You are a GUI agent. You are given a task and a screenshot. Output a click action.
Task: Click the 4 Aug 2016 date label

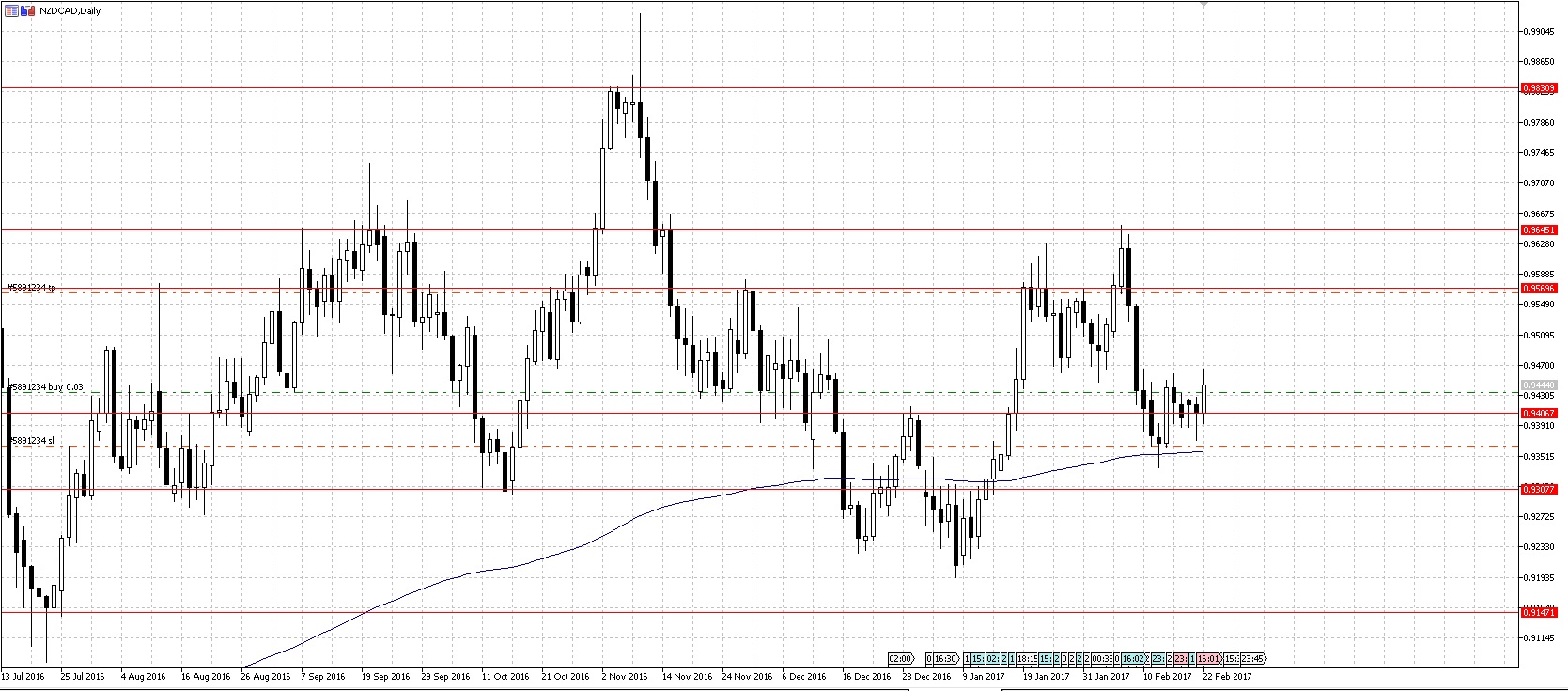(143, 676)
